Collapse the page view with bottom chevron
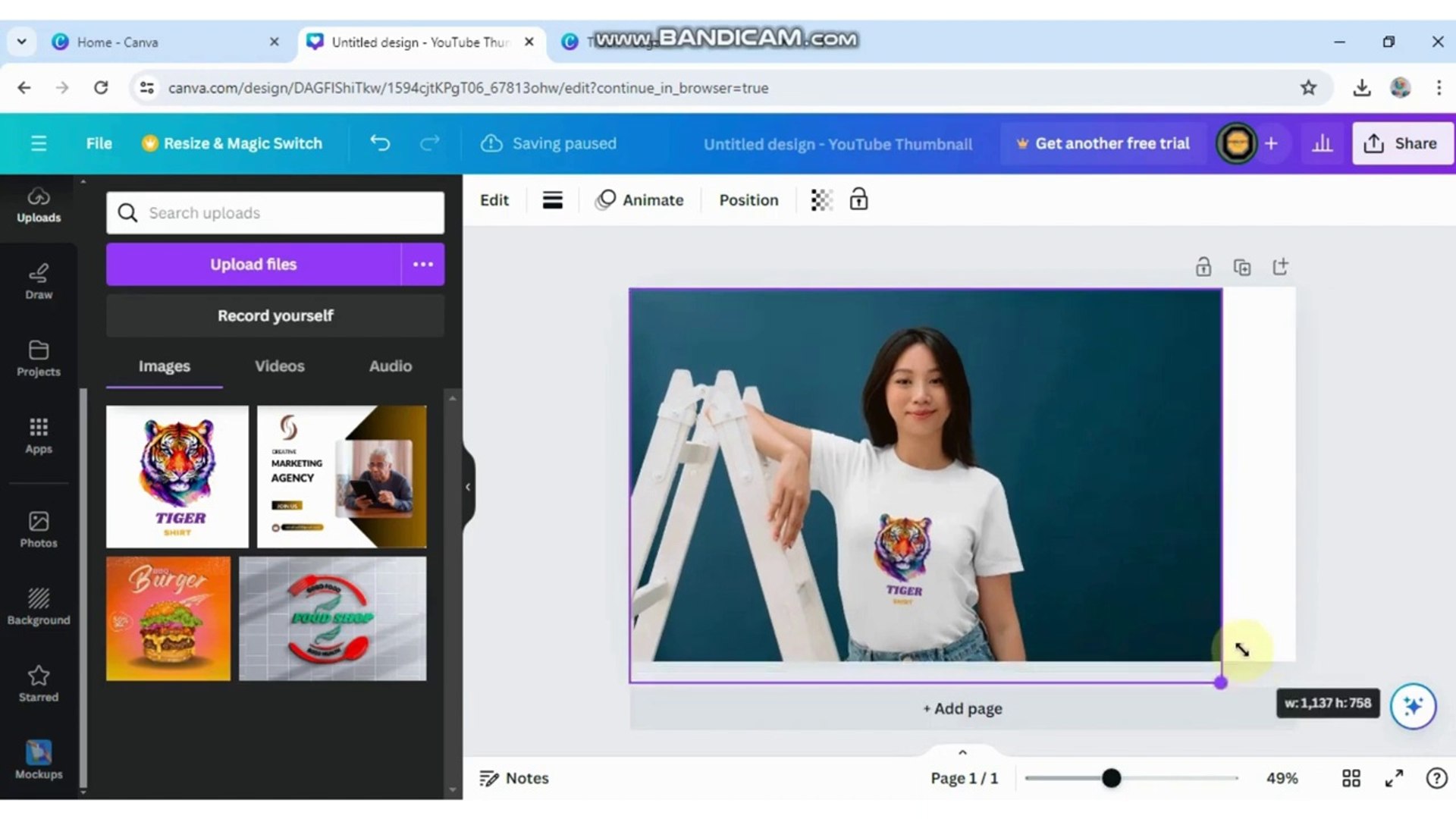Viewport: 1456px width, 819px height. click(962, 752)
